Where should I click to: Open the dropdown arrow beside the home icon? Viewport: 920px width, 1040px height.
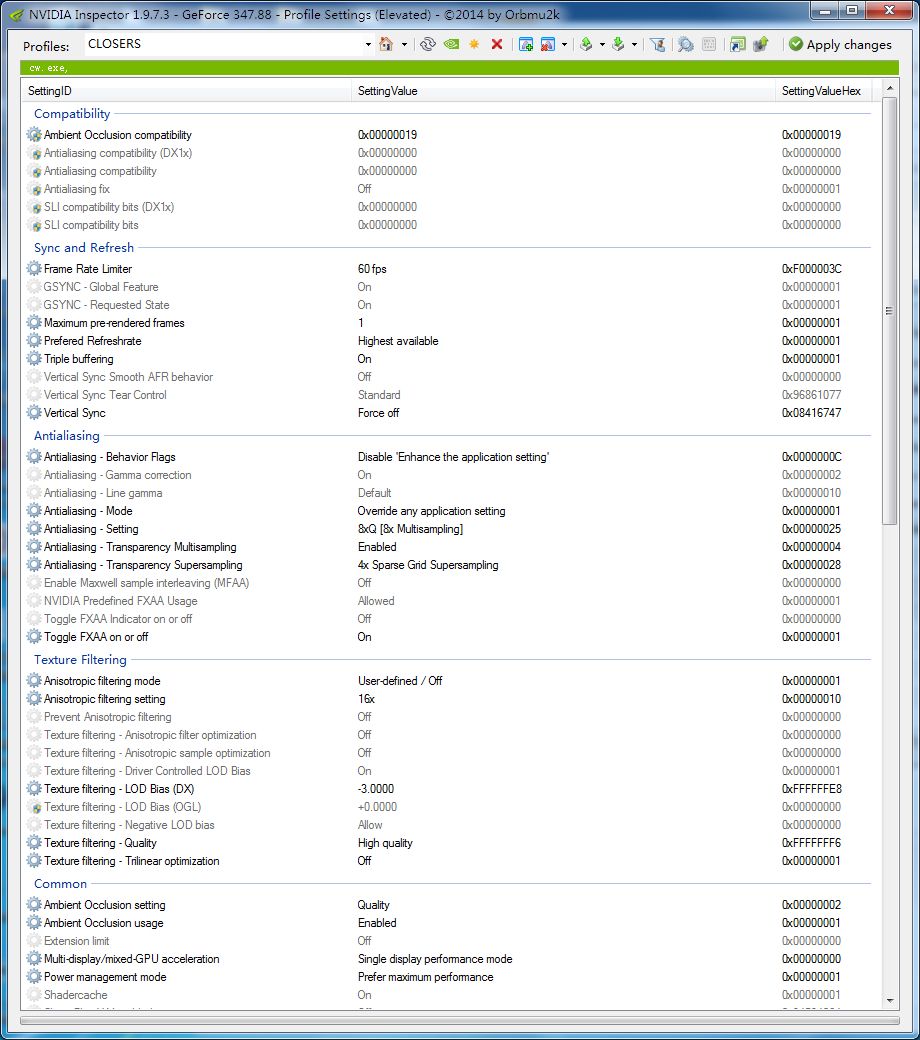(x=404, y=44)
